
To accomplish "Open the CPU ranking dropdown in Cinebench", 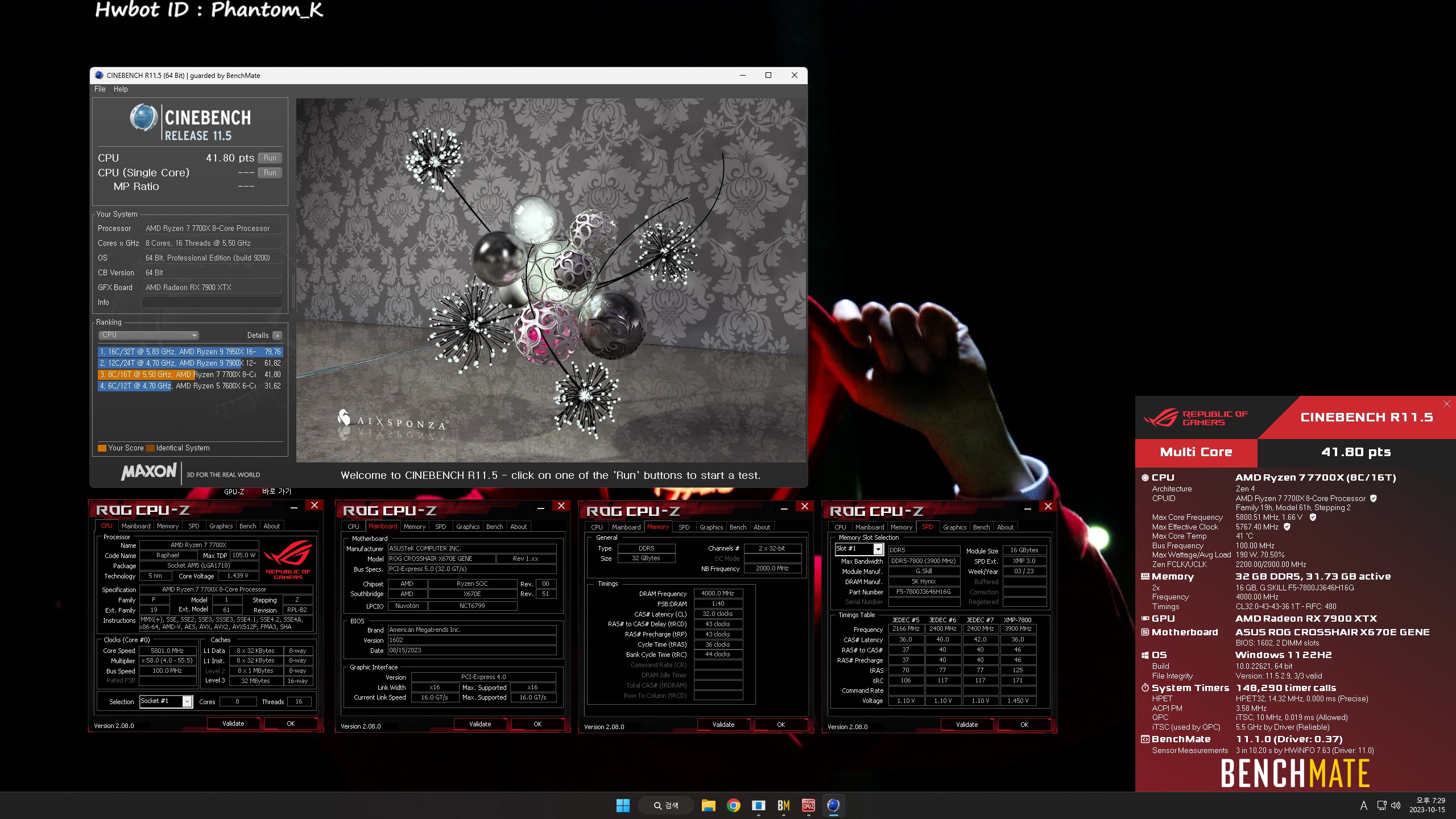I will click(x=149, y=335).
